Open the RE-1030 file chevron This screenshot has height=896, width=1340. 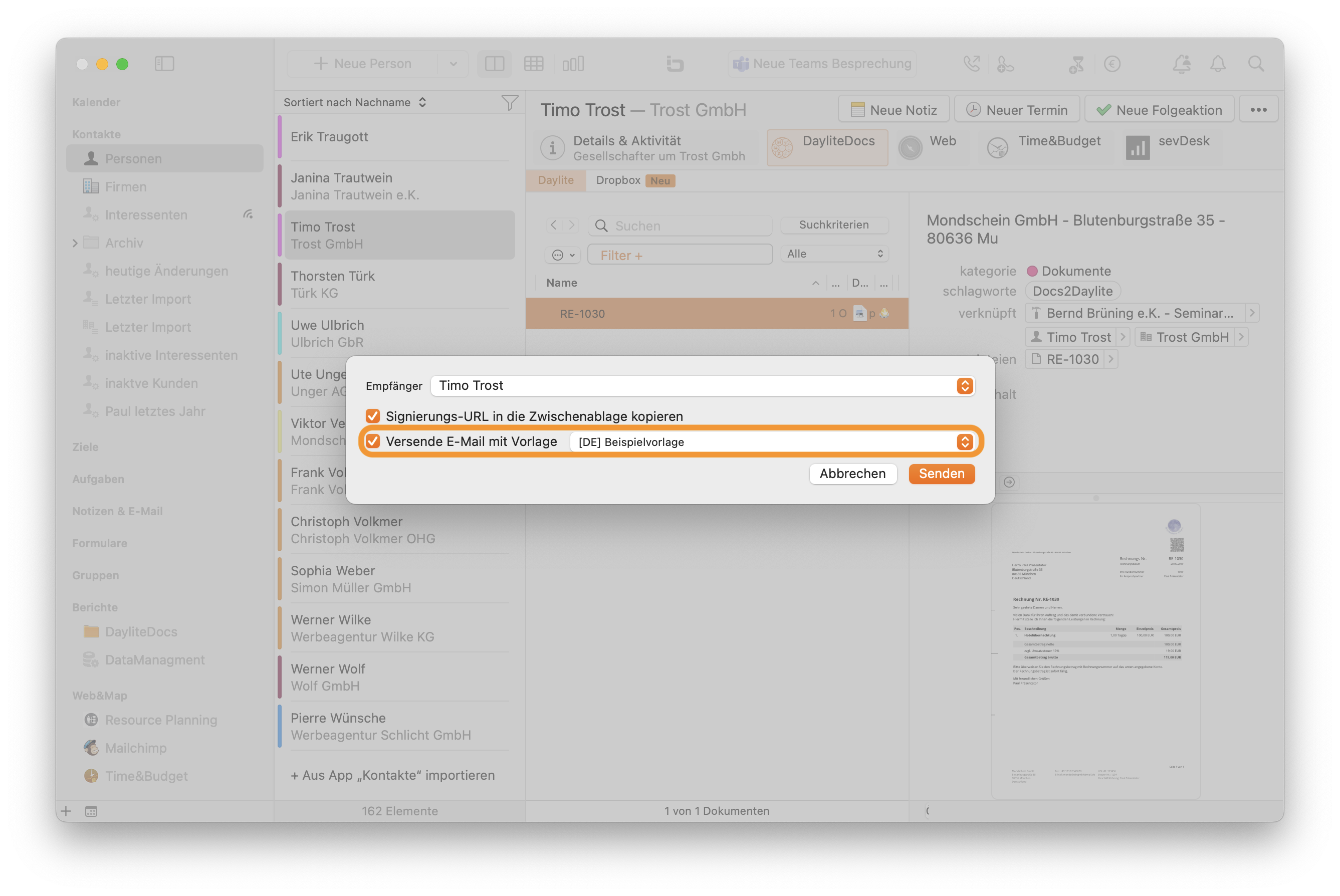[x=1110, y=359]
